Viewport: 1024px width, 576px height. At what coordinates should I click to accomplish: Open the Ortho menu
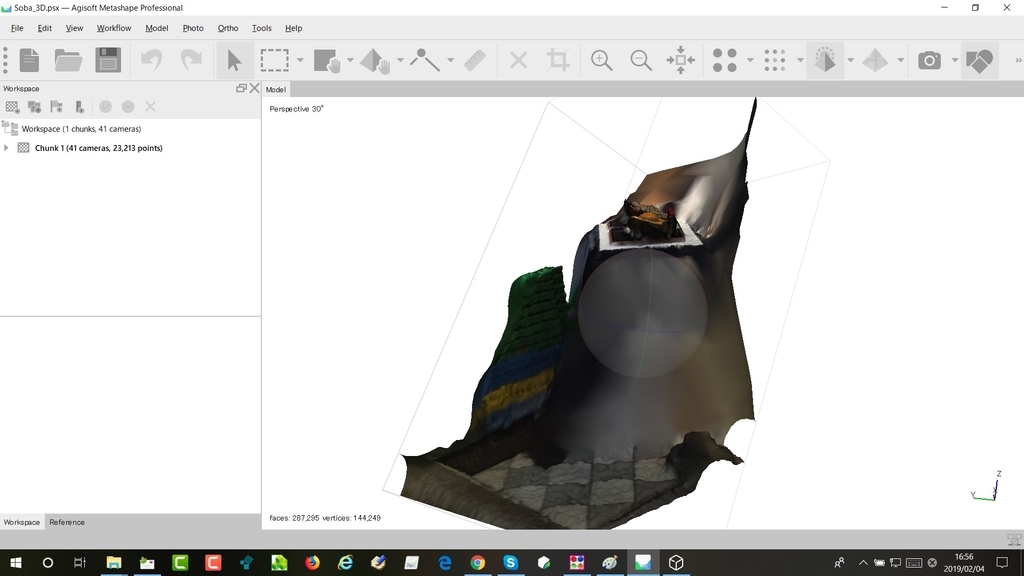(x=228, y=28)
